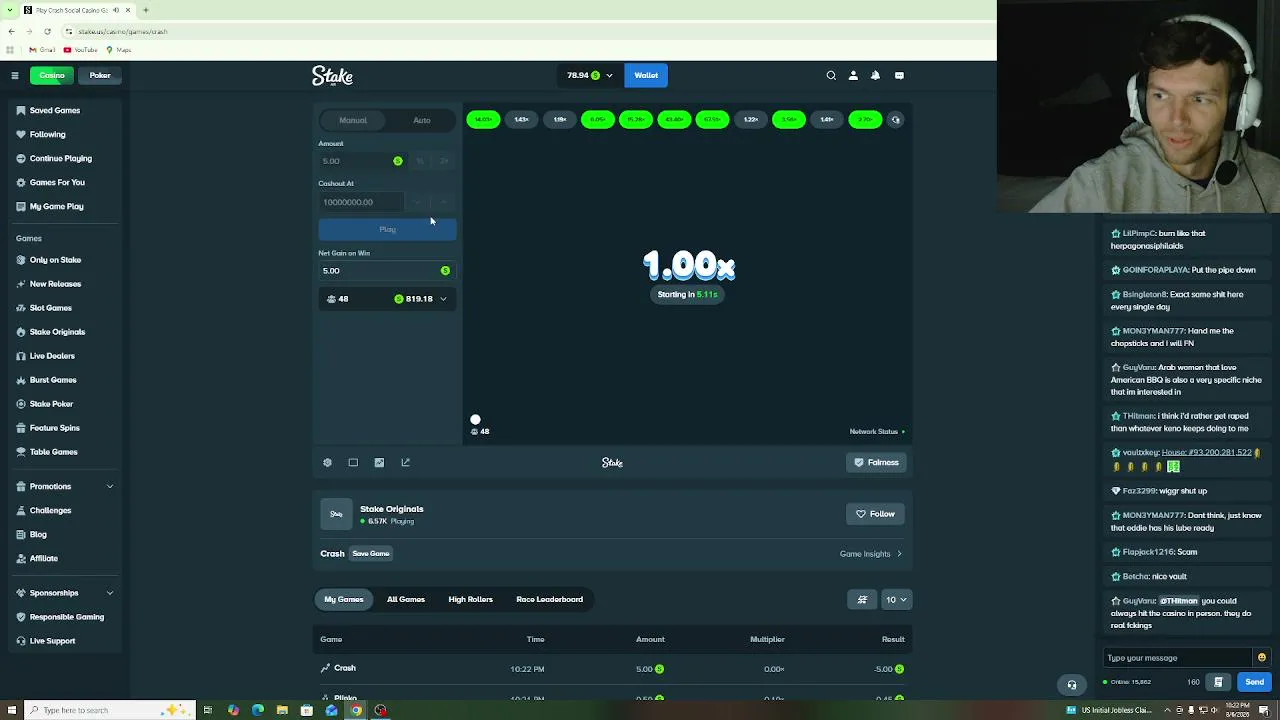Open Following in sidebar
Viewport: 1280px width, 720px height.
[x=47, y=134]
